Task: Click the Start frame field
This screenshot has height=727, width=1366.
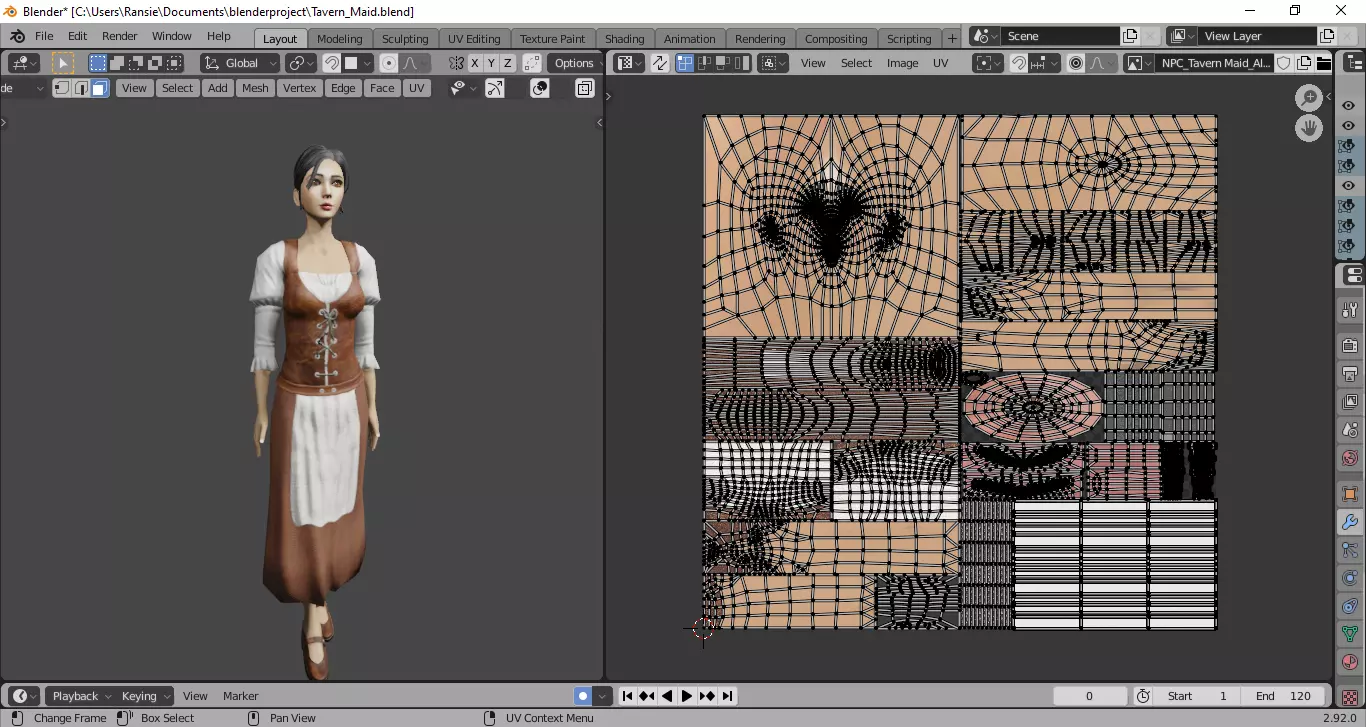Action: tap(1197, 696)
